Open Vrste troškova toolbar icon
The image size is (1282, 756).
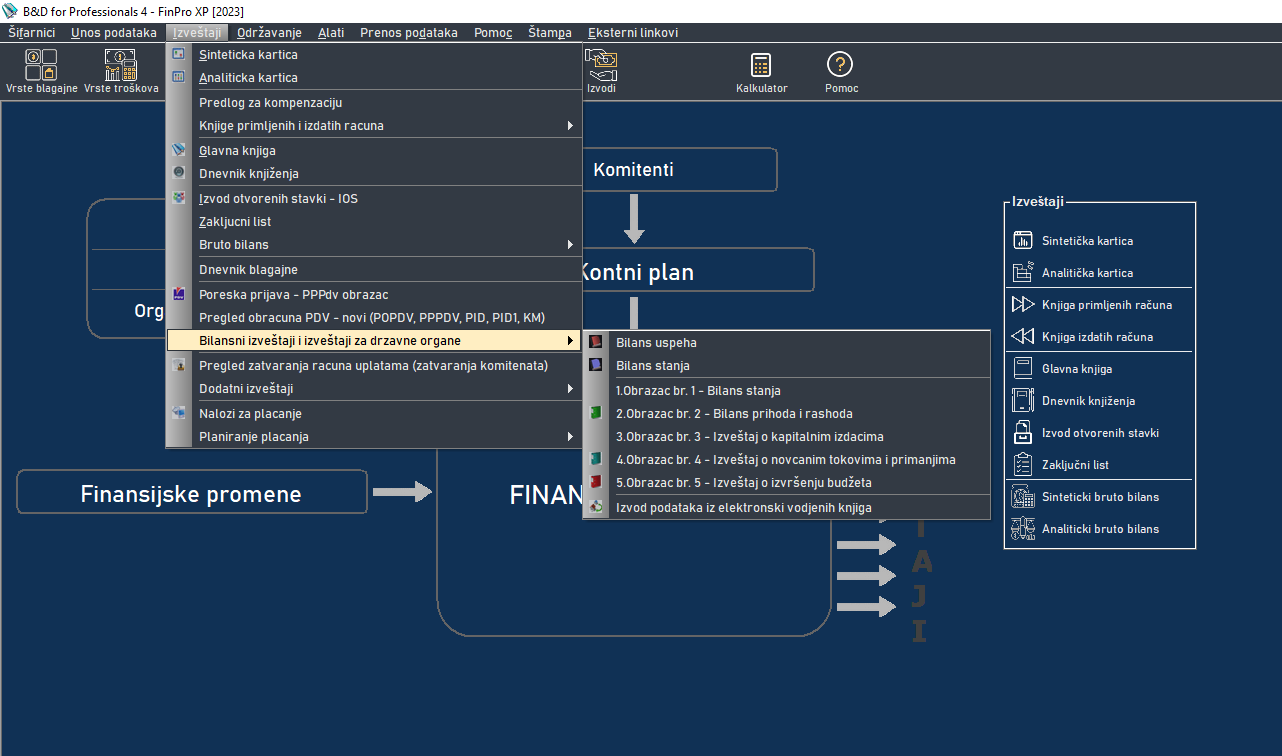[x=121, y=66]
